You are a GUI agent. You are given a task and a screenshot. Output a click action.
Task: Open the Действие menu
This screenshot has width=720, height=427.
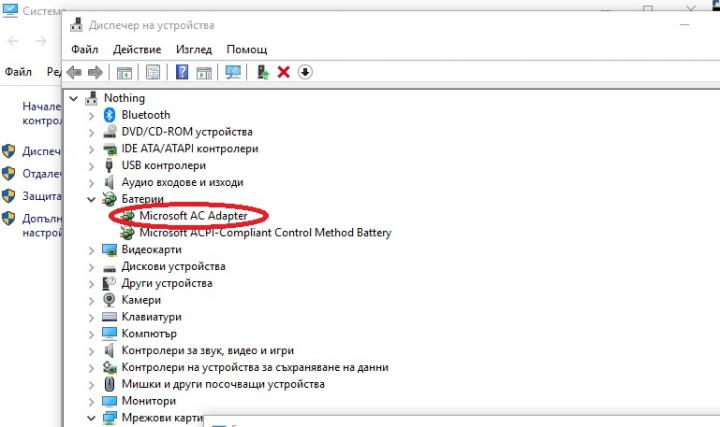tap(137, 49)
